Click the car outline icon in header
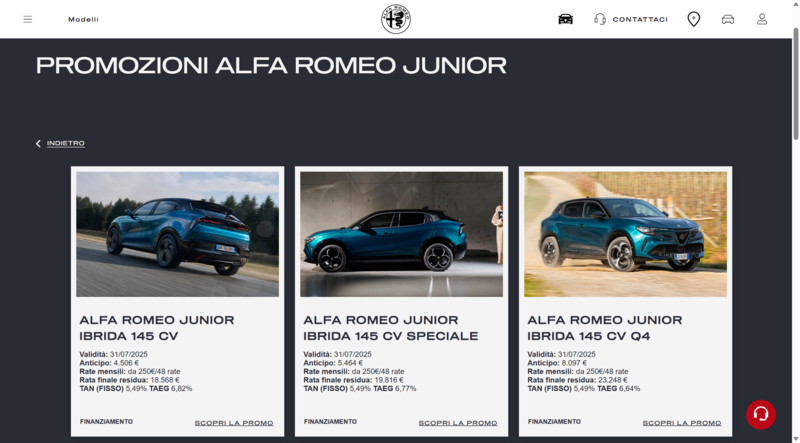 728,19
